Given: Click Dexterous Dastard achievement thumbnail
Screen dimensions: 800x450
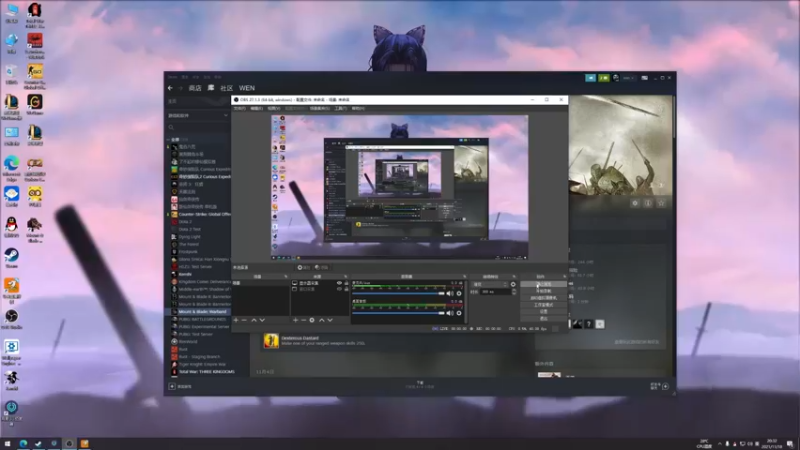Looking at the screenshot, I should click(271, 341).
